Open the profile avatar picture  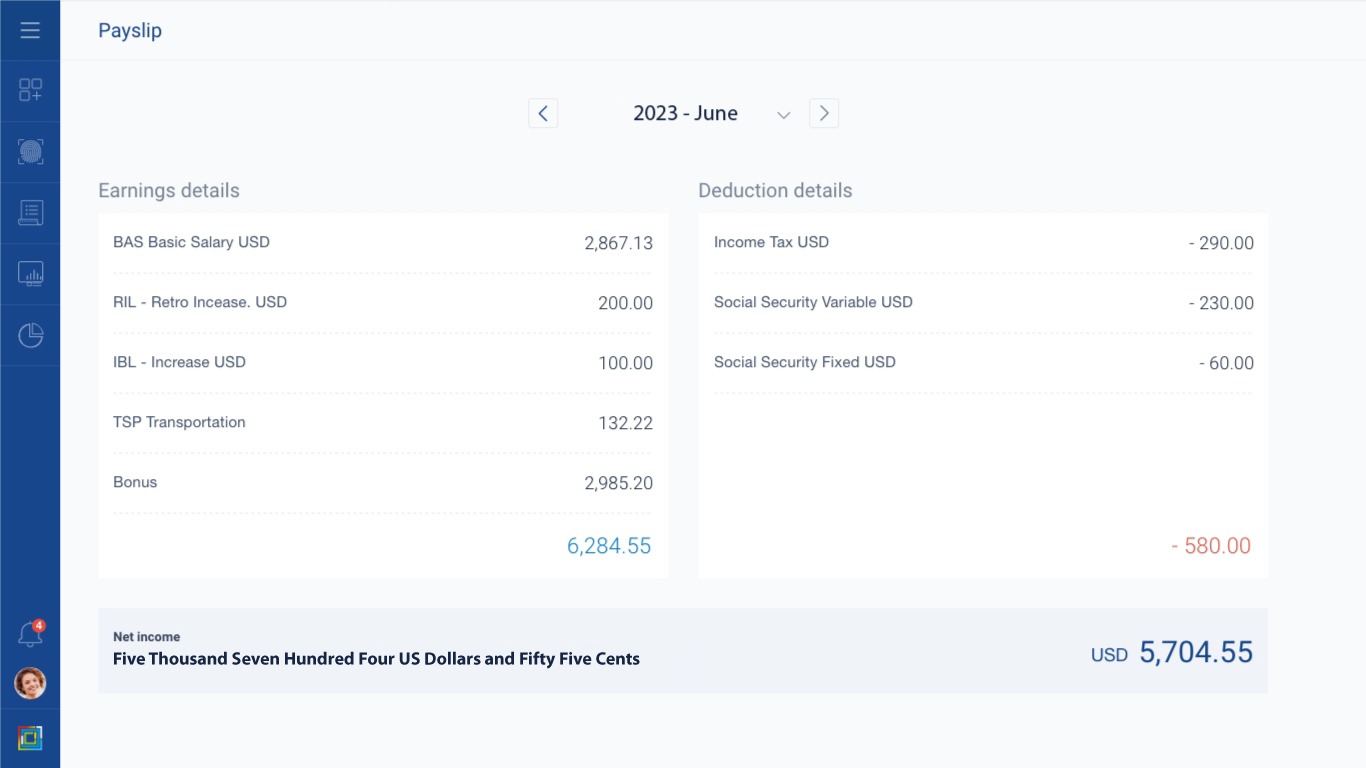(x=29, y=684)
